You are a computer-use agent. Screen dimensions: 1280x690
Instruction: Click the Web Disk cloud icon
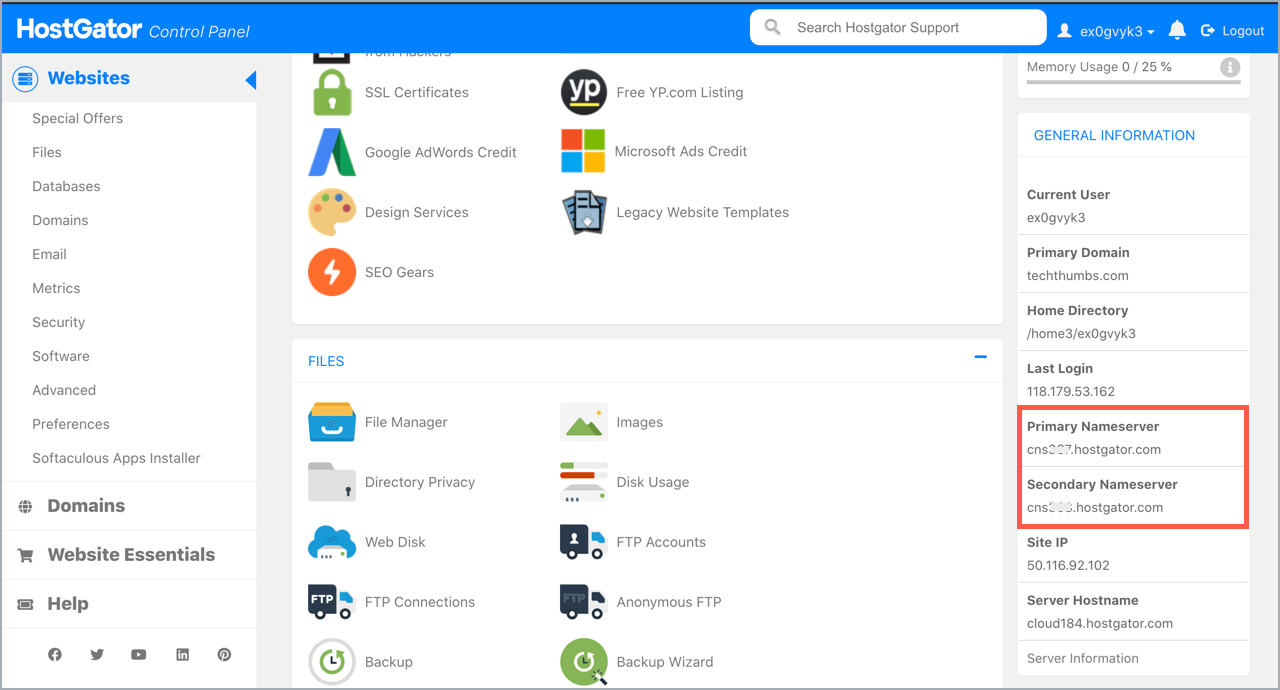[332, 542]
